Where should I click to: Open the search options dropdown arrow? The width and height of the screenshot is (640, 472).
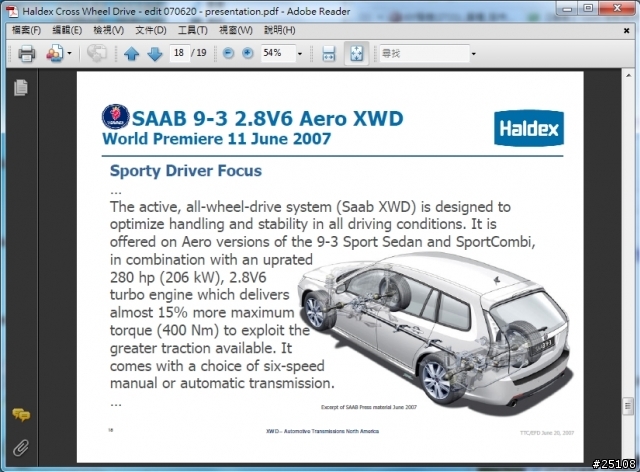pyautogui.click(x=473, y=53)
